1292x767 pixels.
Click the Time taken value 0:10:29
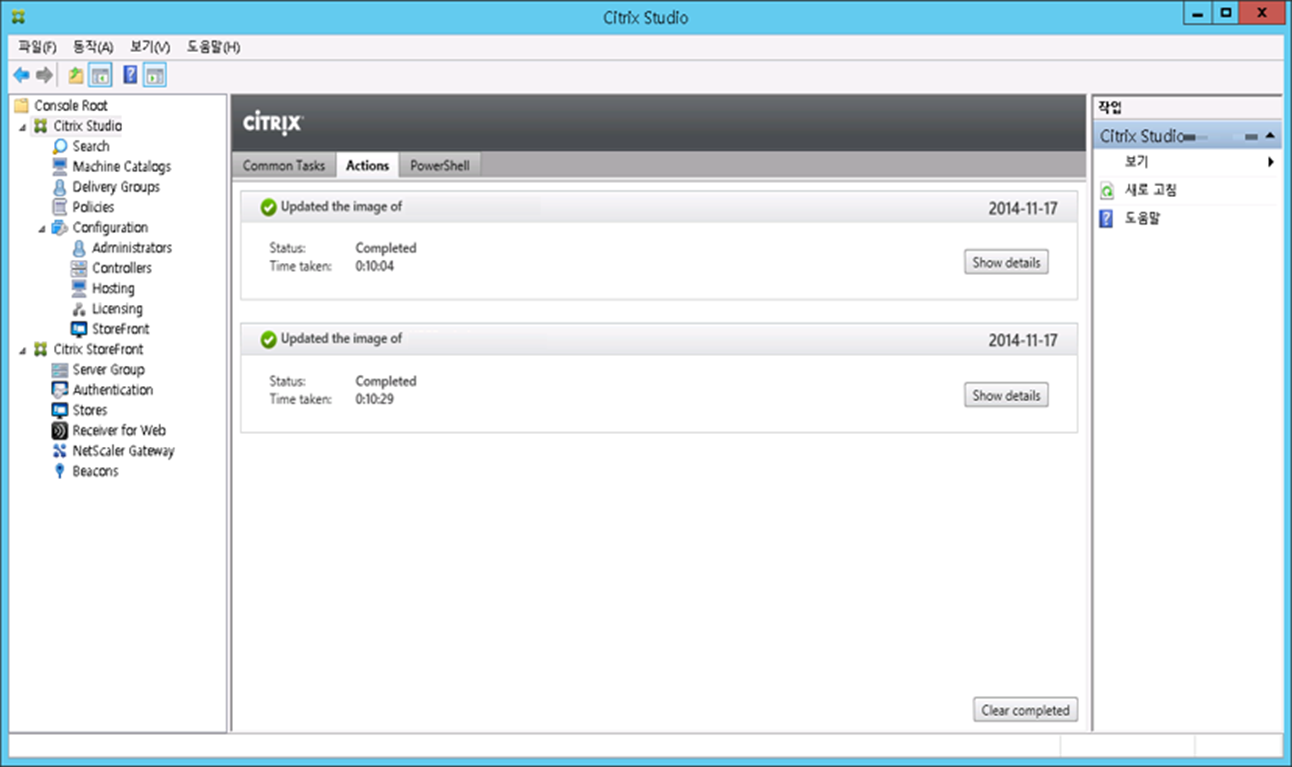pos(375,399)
